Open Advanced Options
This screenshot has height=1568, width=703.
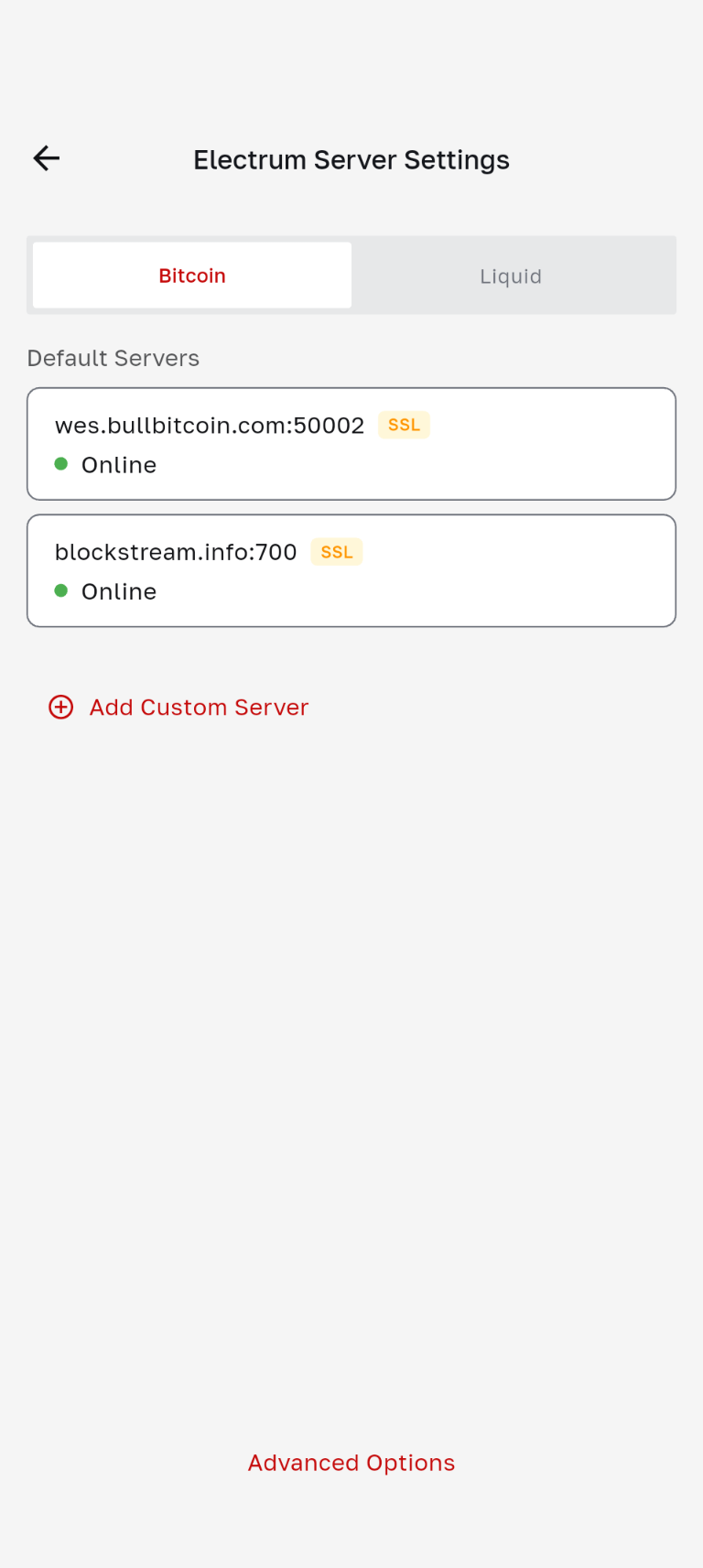click(351, 1463)
